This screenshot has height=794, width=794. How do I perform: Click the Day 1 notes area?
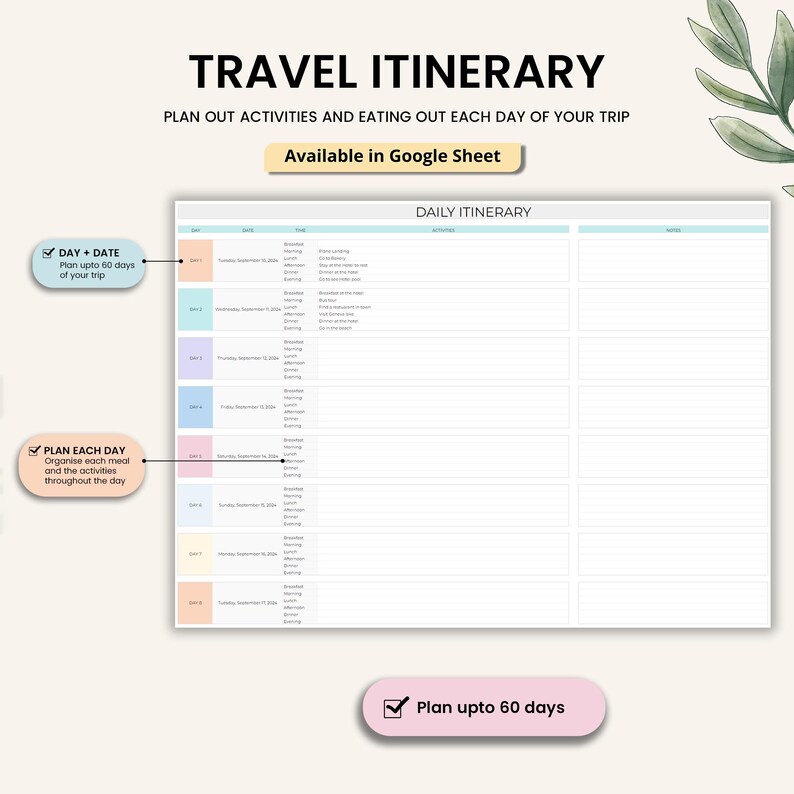[673, 261]
